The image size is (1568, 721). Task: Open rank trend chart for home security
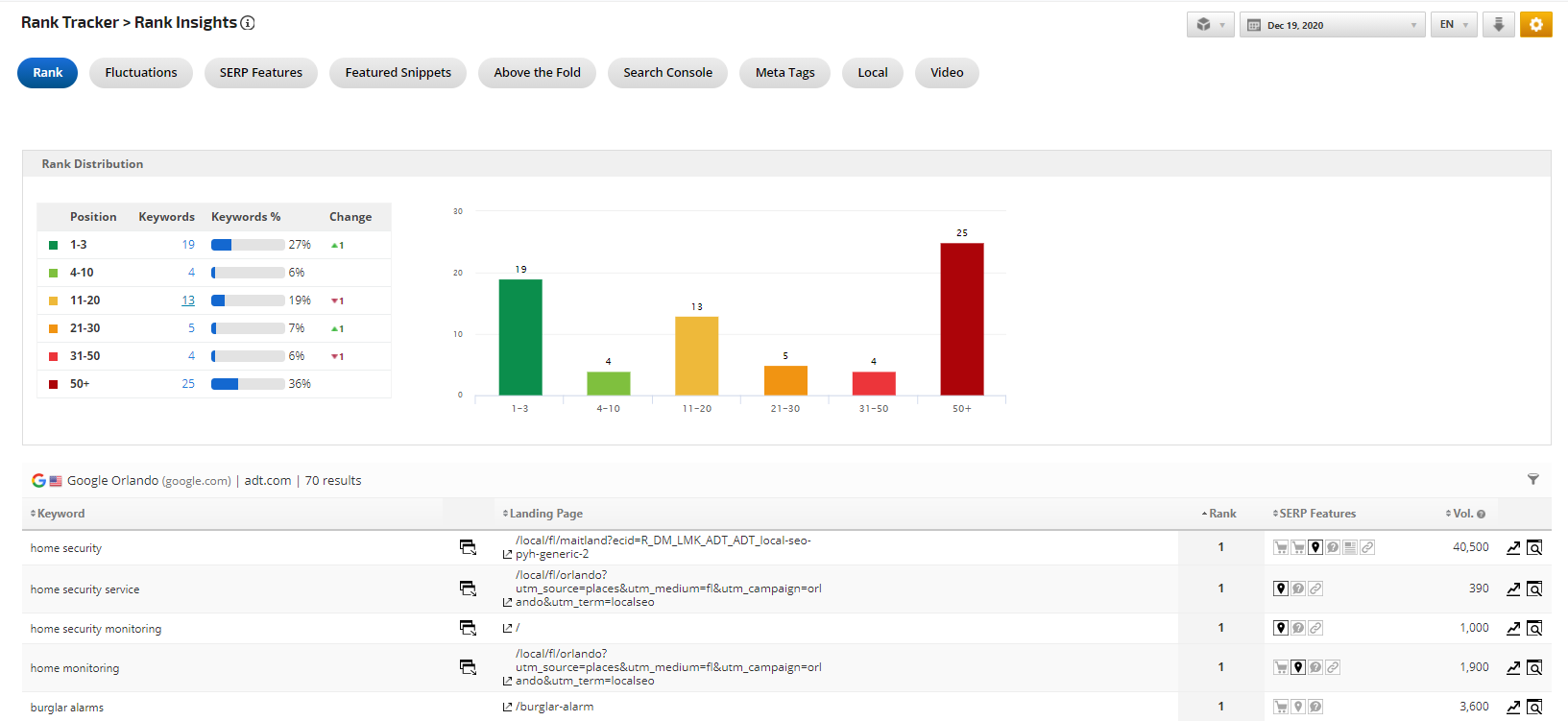(x=1513, y=548)
